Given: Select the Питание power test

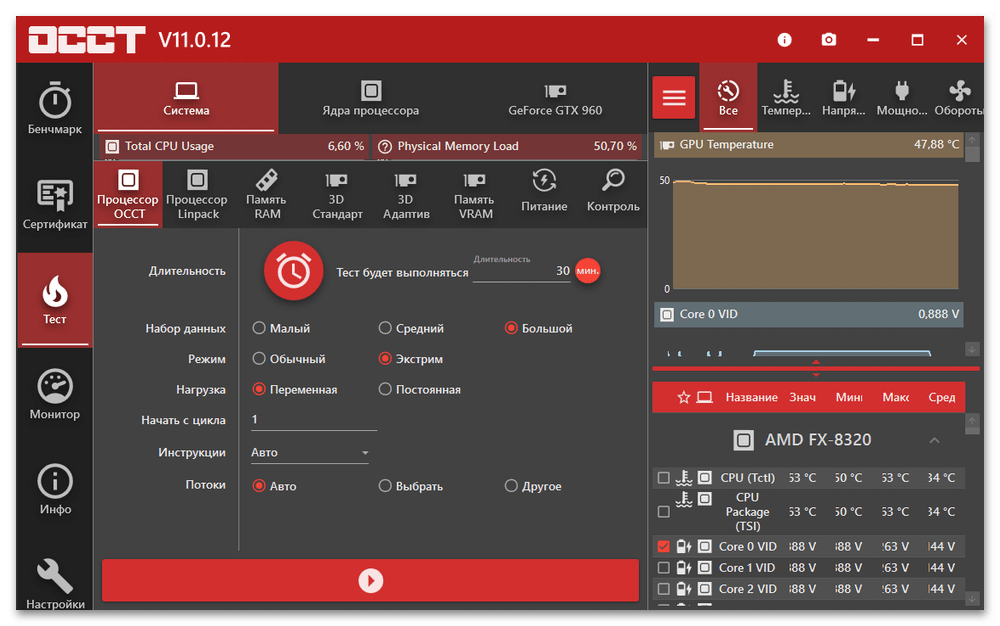Looking at the screenshot, I should [x=544, y=192].
